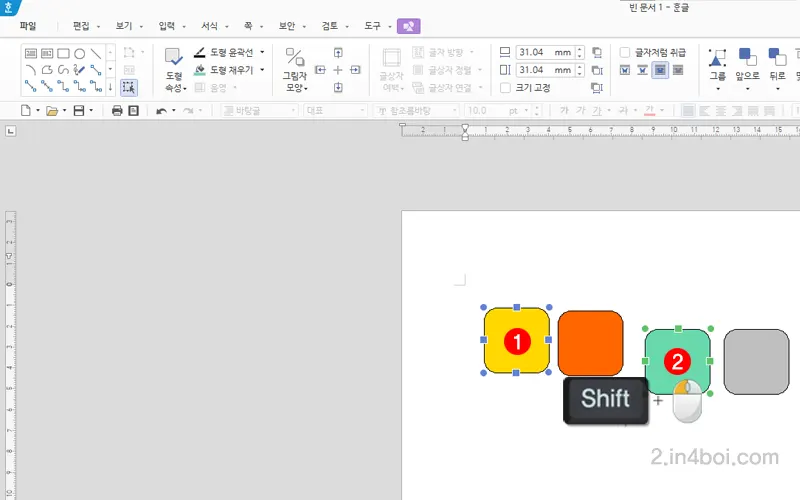
Task: Open the shape gallery full list arrow
Action: pyautogui.click(x=110, y=88)
